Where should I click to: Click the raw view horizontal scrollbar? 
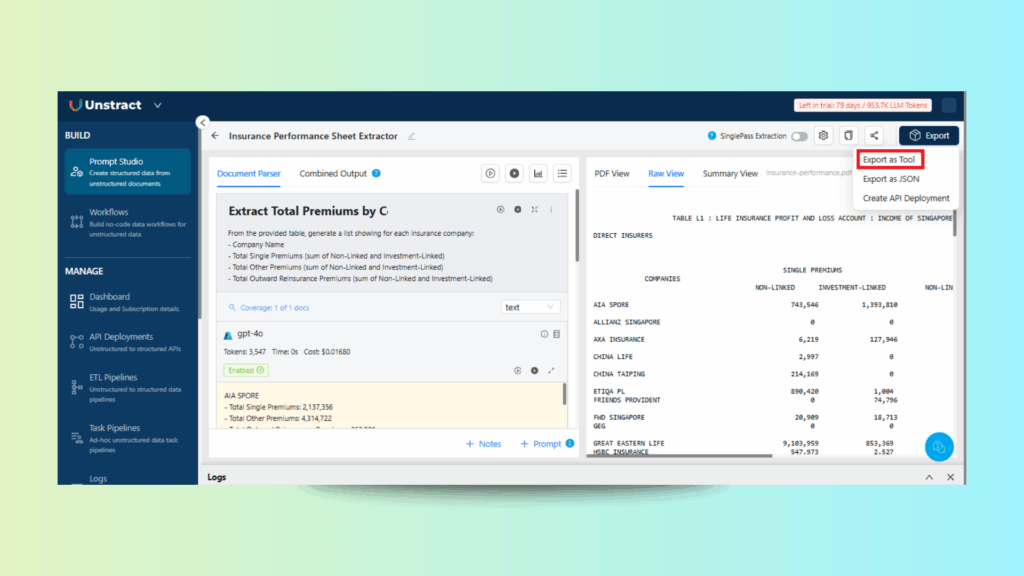680,457
